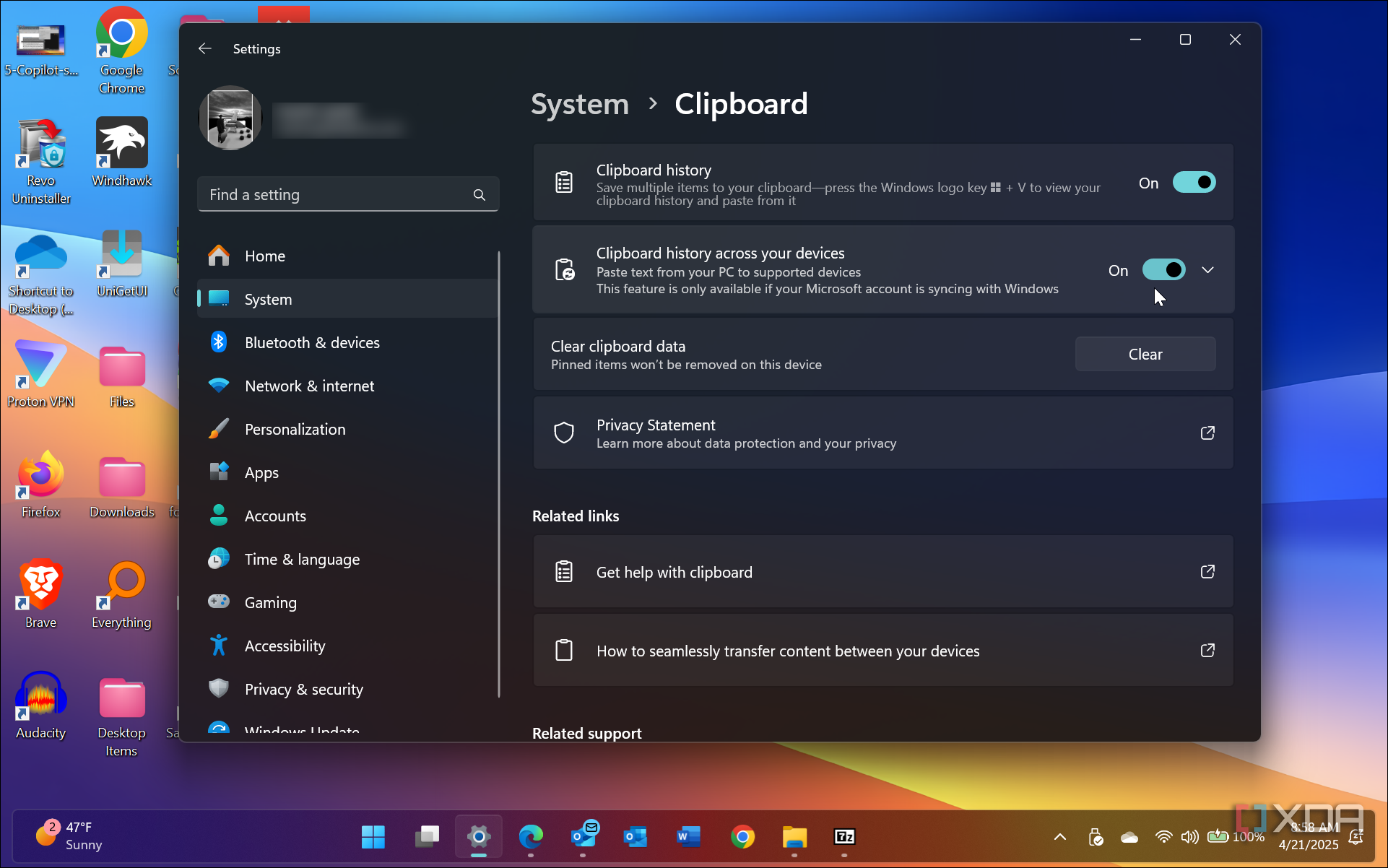1388x868 pixels.
Task: Open Privacy & security settings
Action: 348,689
